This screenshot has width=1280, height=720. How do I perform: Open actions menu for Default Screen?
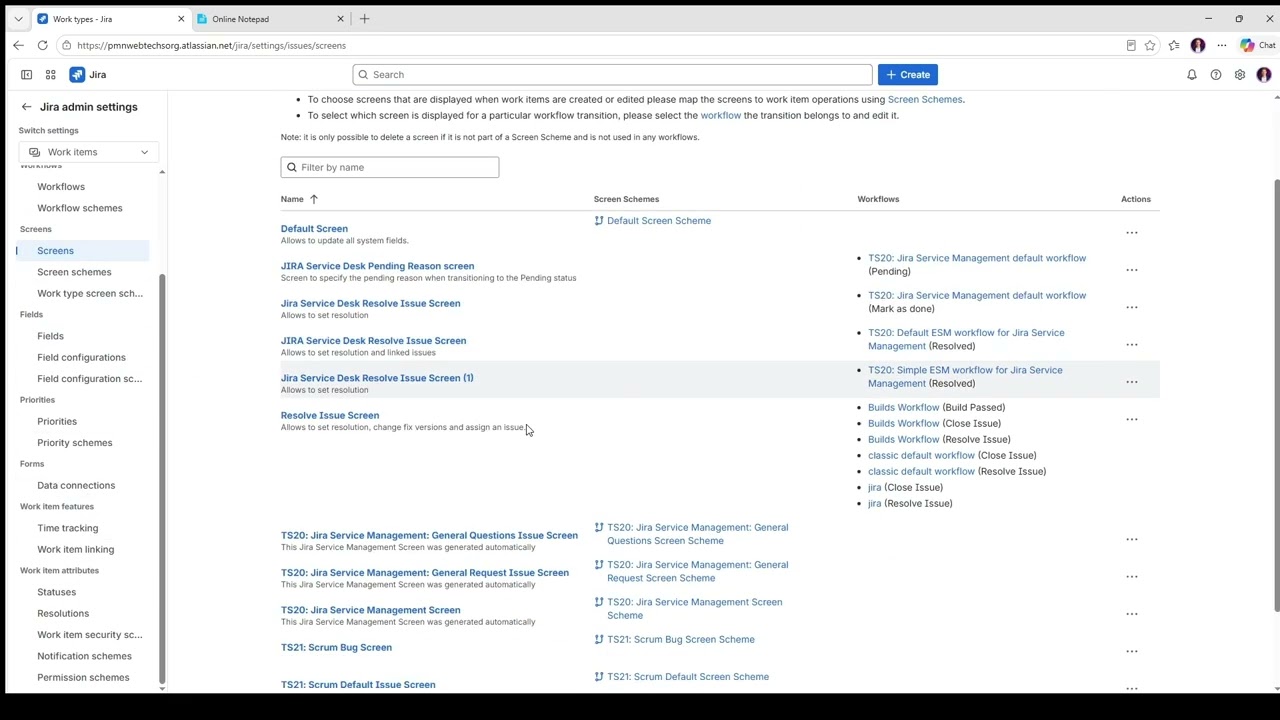click(x=1132, y=233)
